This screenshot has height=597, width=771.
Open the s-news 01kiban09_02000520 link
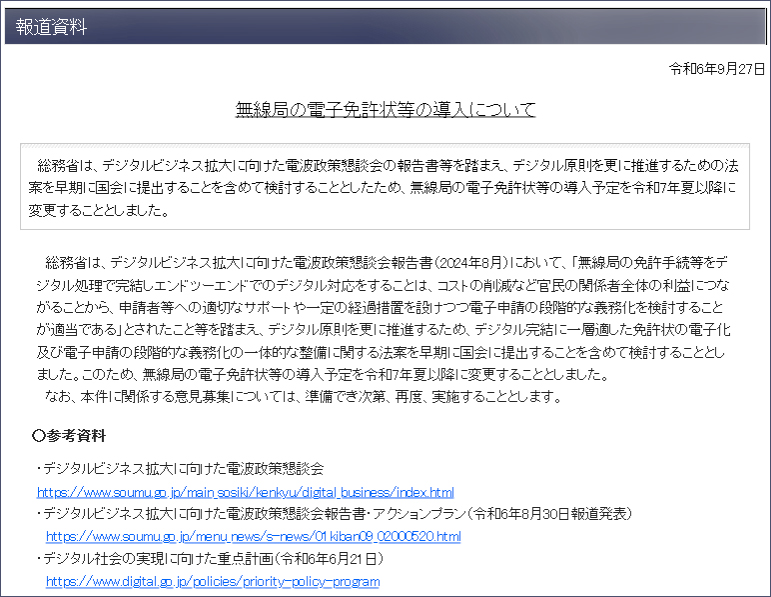[x=253, y=536]
